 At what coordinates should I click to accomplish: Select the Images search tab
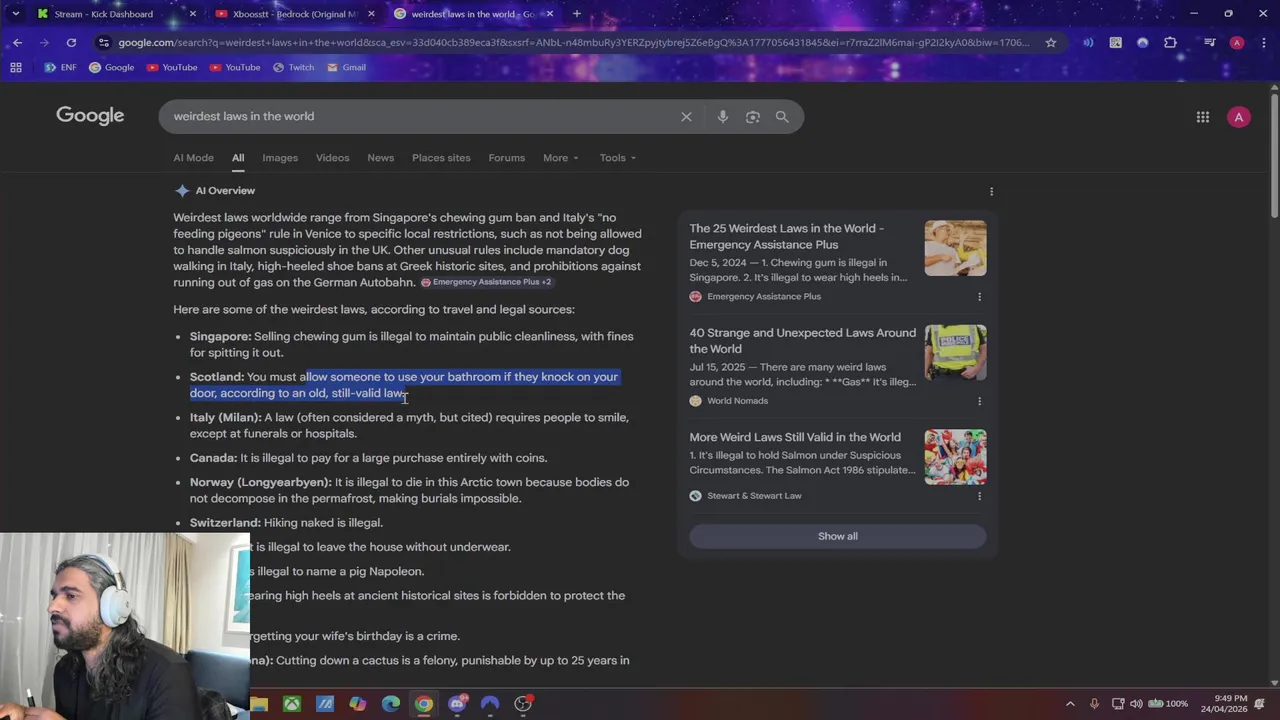point(280,158)
